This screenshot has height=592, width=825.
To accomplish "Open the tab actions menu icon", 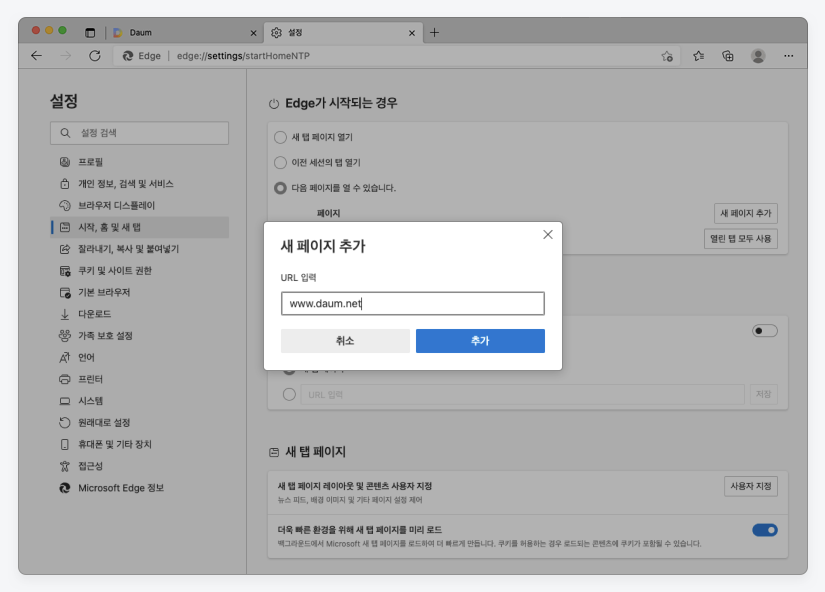I will (90, 33).
